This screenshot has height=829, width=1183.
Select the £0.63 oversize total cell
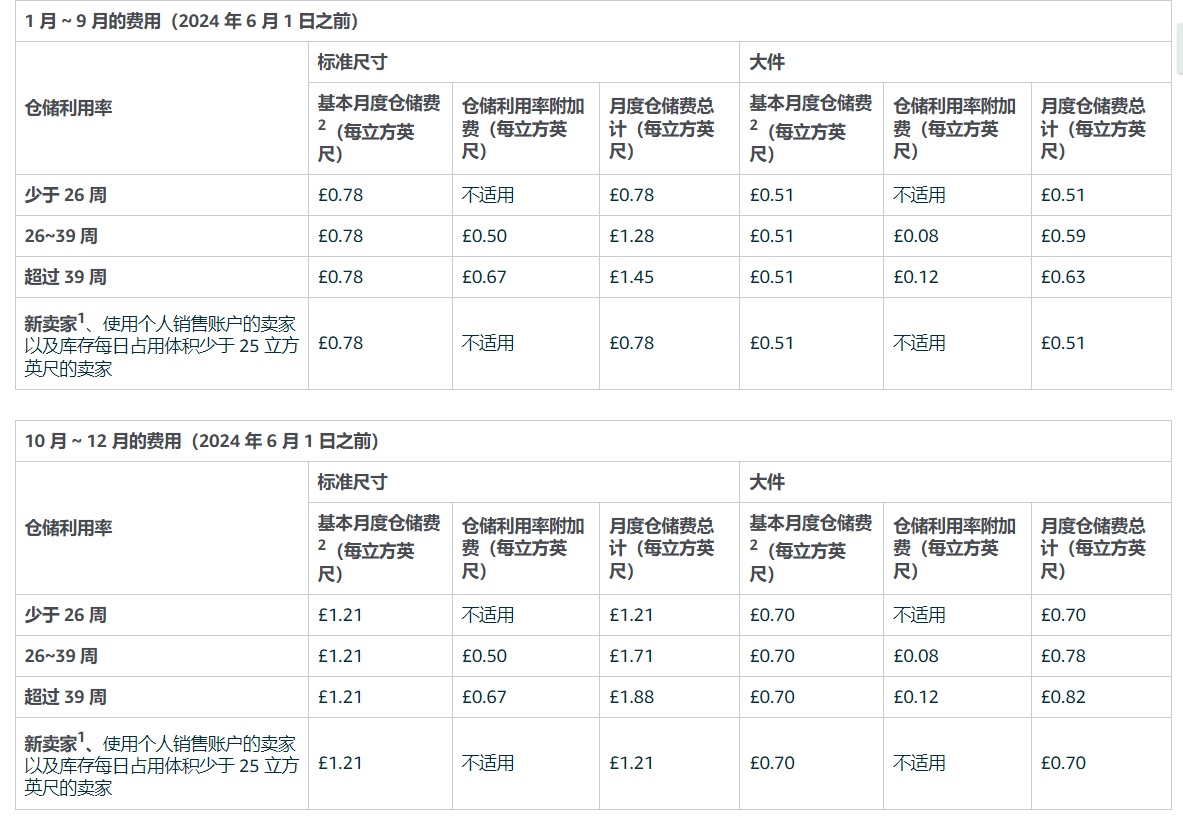click(x=1063, y=277)
